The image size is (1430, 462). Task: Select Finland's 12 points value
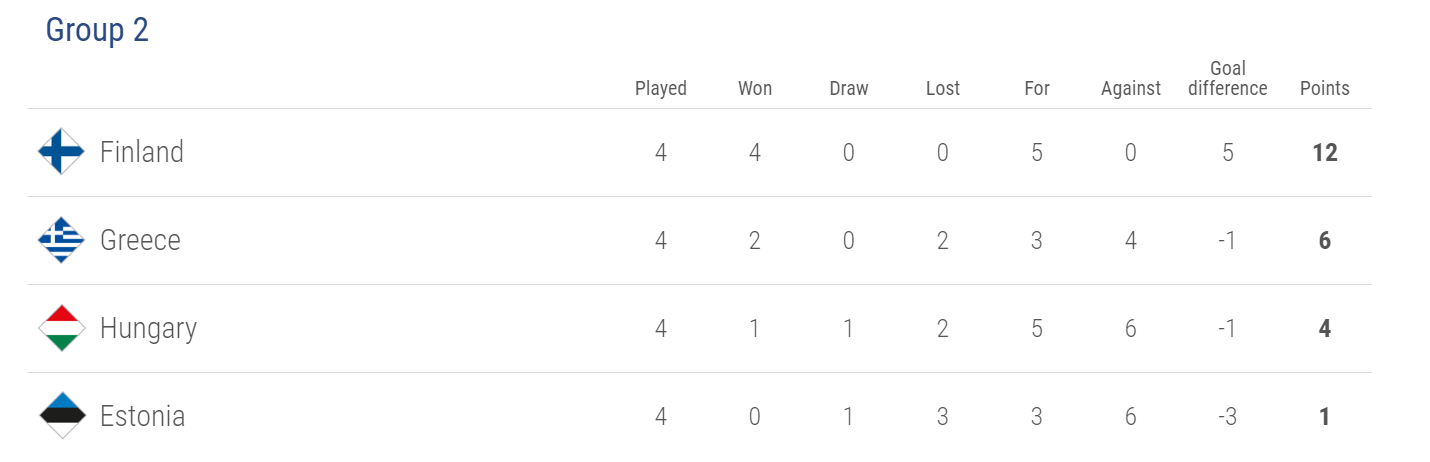1325,152
